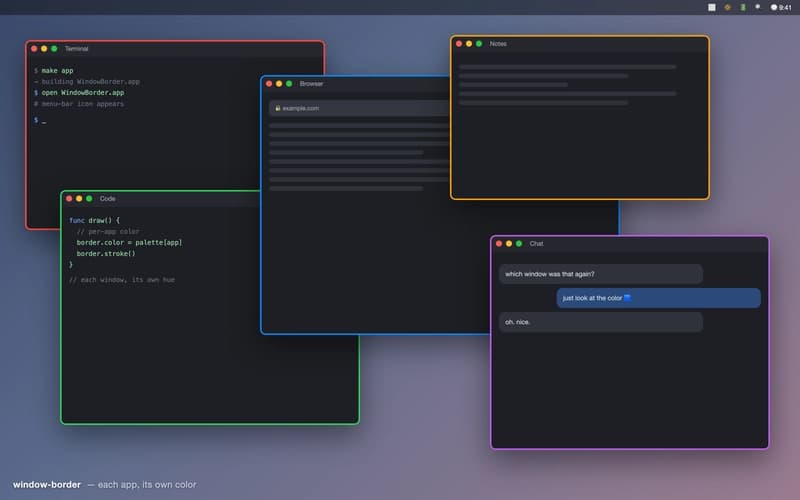Click "building WindowBorder.app" line in Terminal
The width and height of the screenshot is (800, 500).
pos(87,82)
